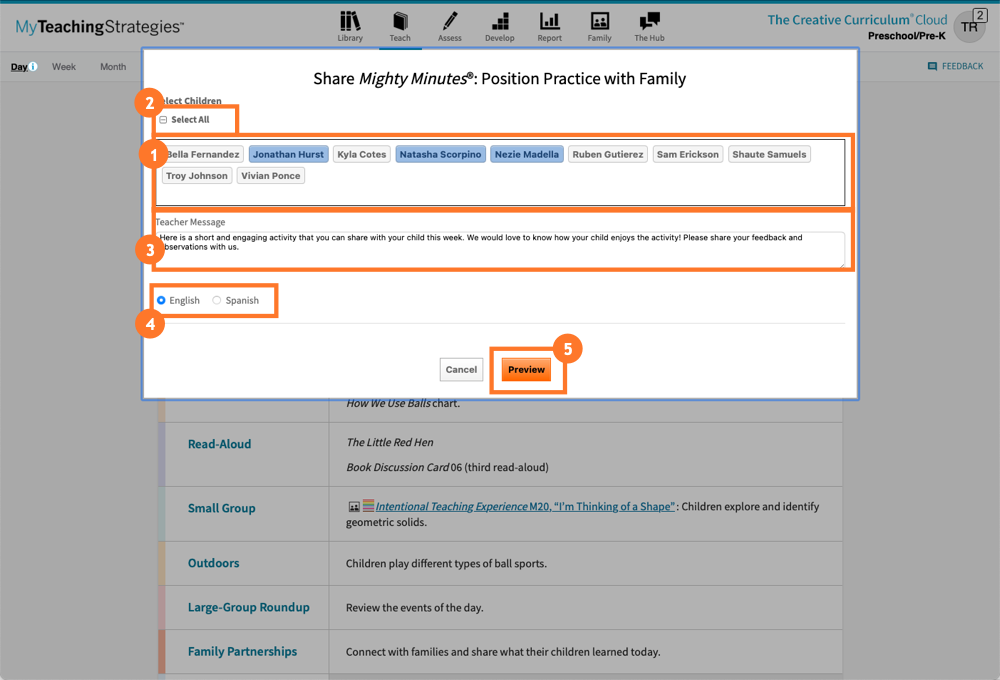Open the Family photo icon
This screenshot has width=1000, height=680.
click(x=599, y=21)
